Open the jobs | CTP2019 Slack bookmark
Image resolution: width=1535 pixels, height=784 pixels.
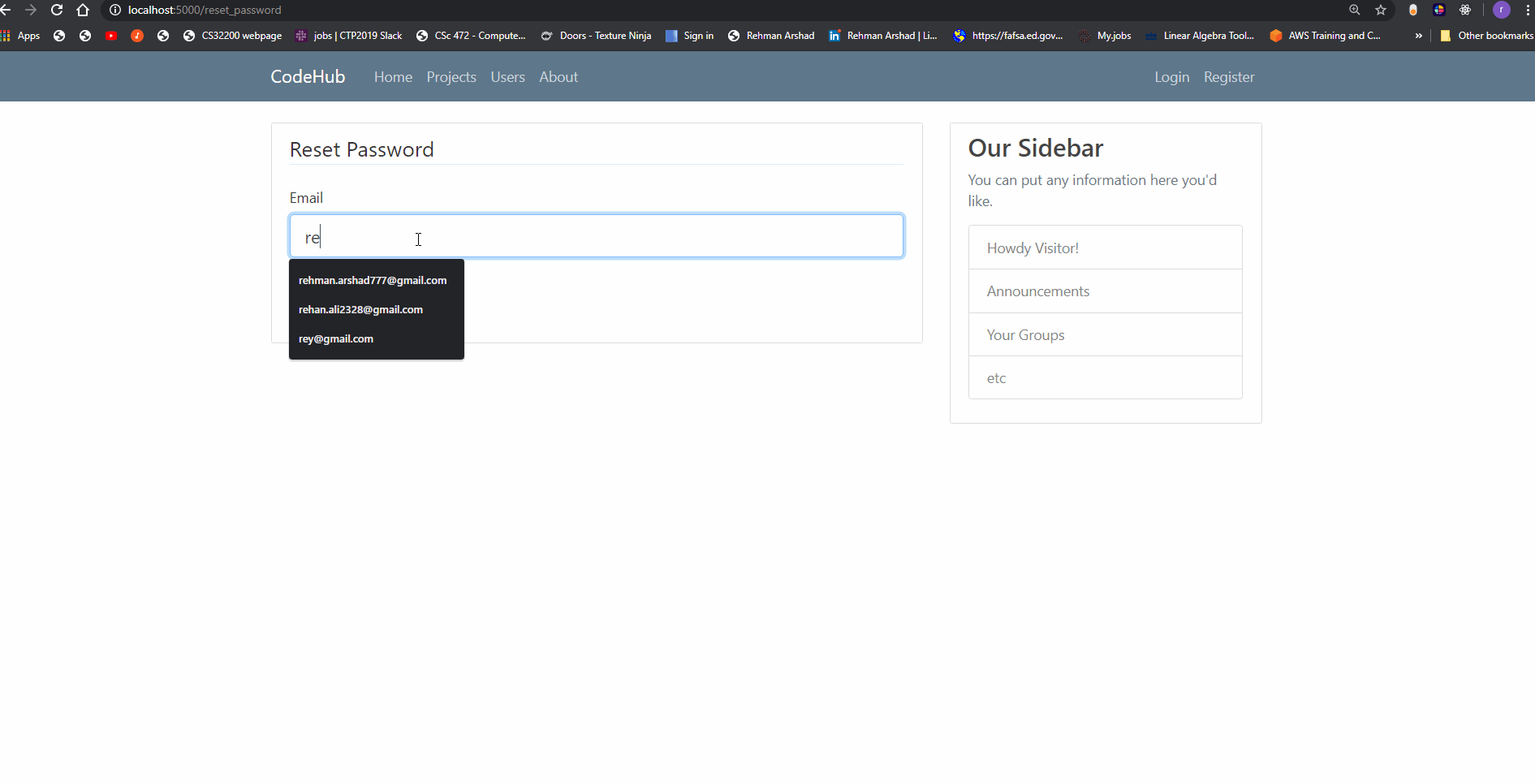349,36
